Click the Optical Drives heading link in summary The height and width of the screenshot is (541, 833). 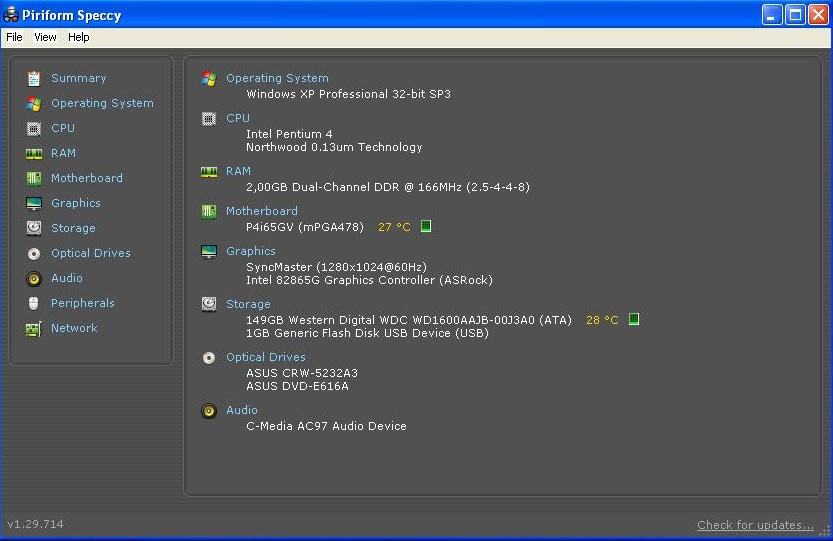266,357
